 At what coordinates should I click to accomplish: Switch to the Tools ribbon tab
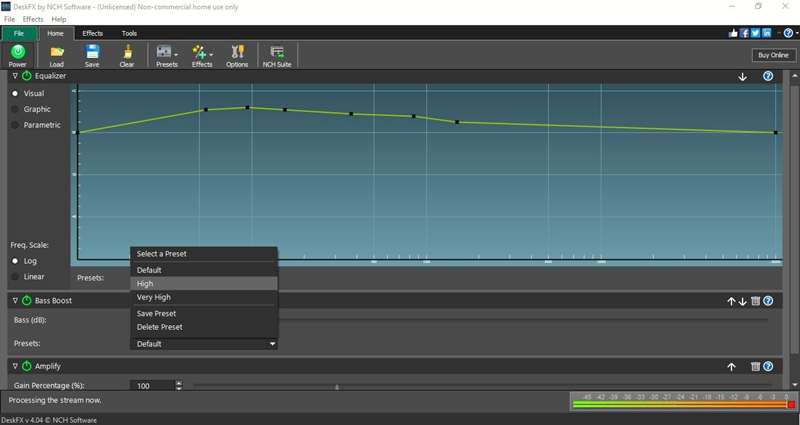point(129,33)
